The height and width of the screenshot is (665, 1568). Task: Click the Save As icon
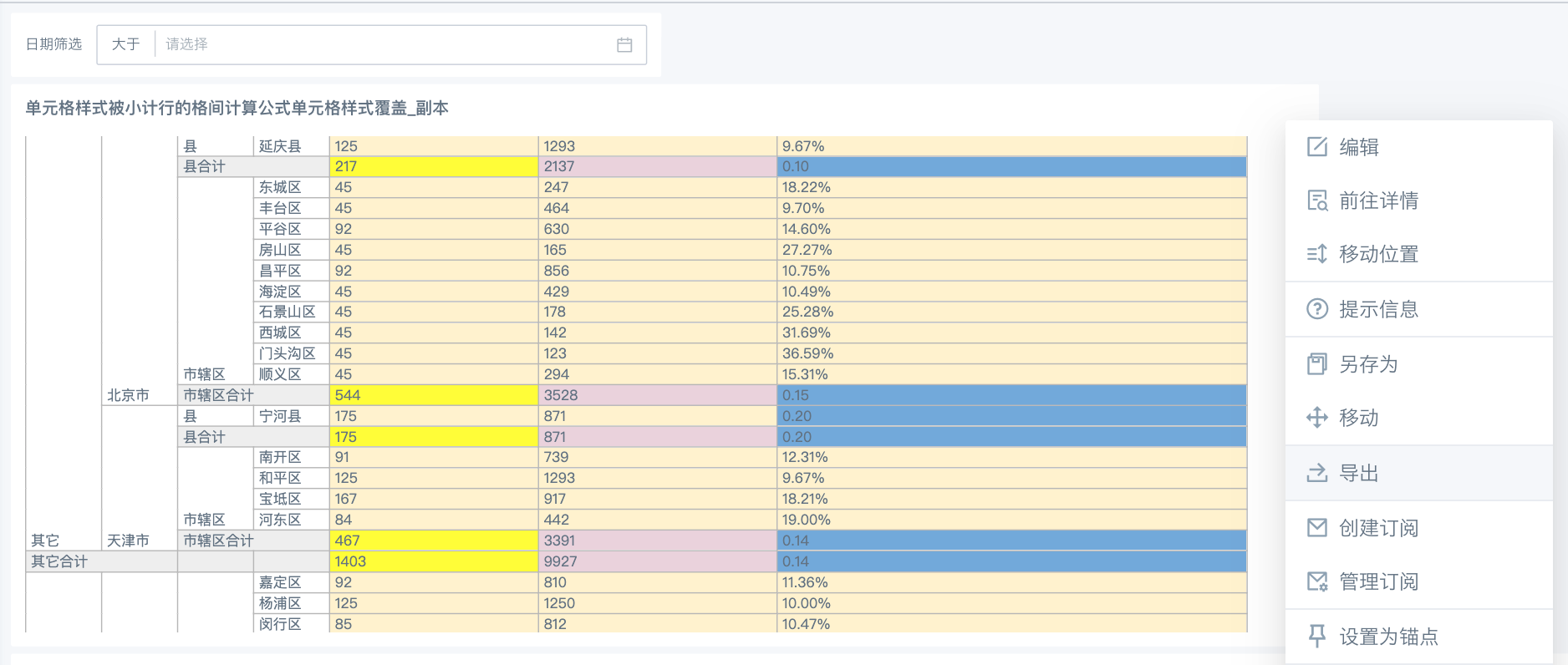pyautogui.click(x=1316, y=364)
